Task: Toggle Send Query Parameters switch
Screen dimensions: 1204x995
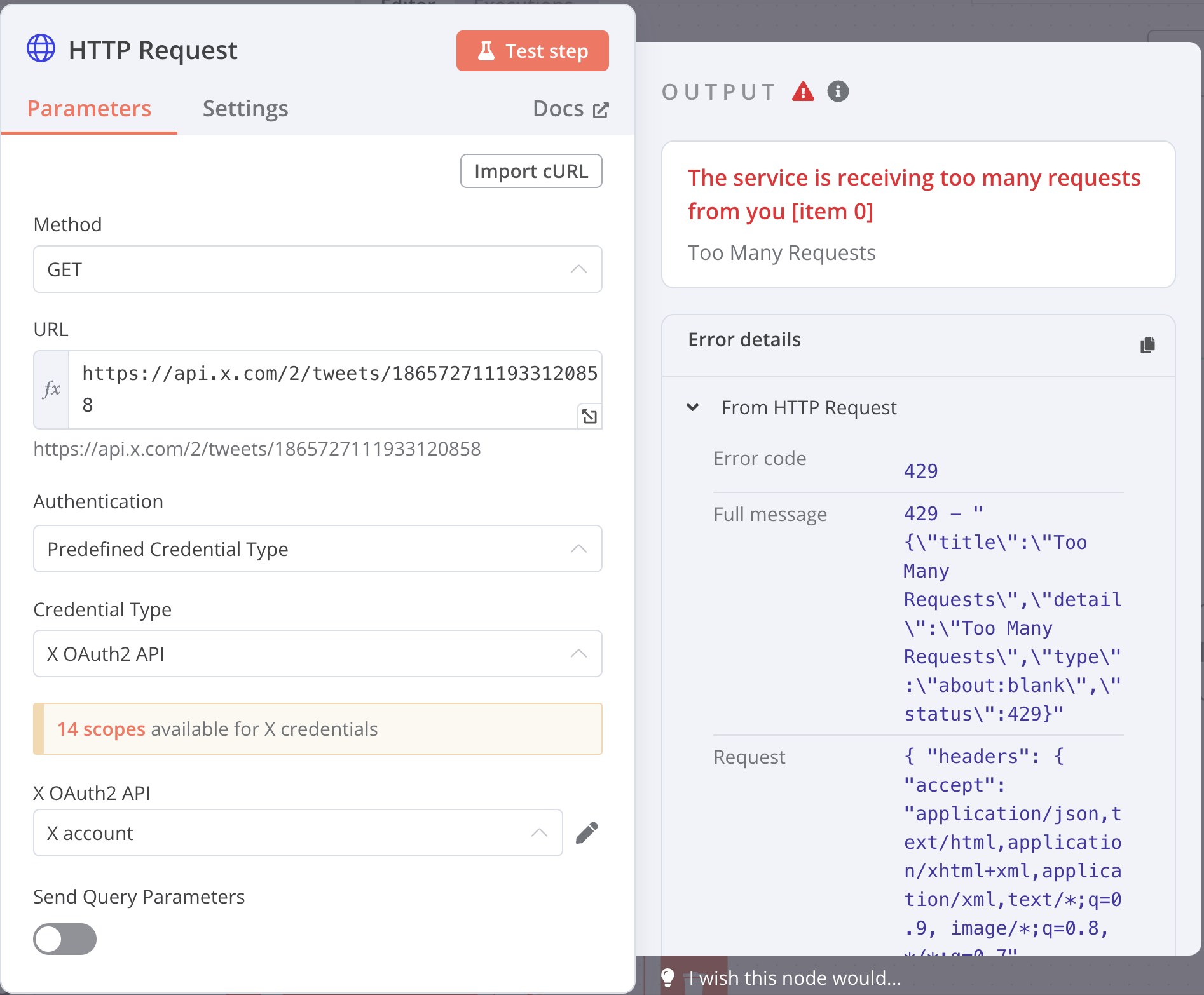Action: click(65, 938)
